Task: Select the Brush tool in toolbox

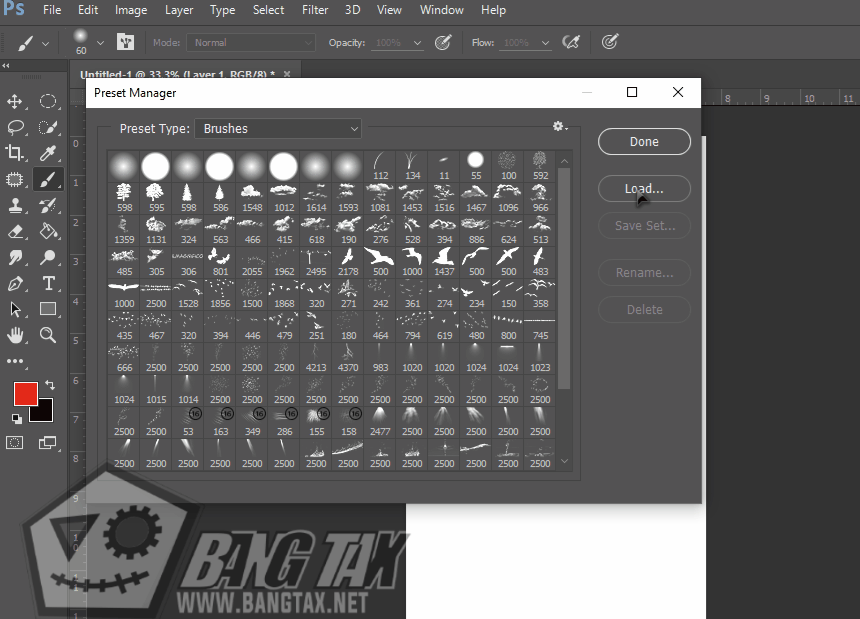Action: click(x=48, y=179)
